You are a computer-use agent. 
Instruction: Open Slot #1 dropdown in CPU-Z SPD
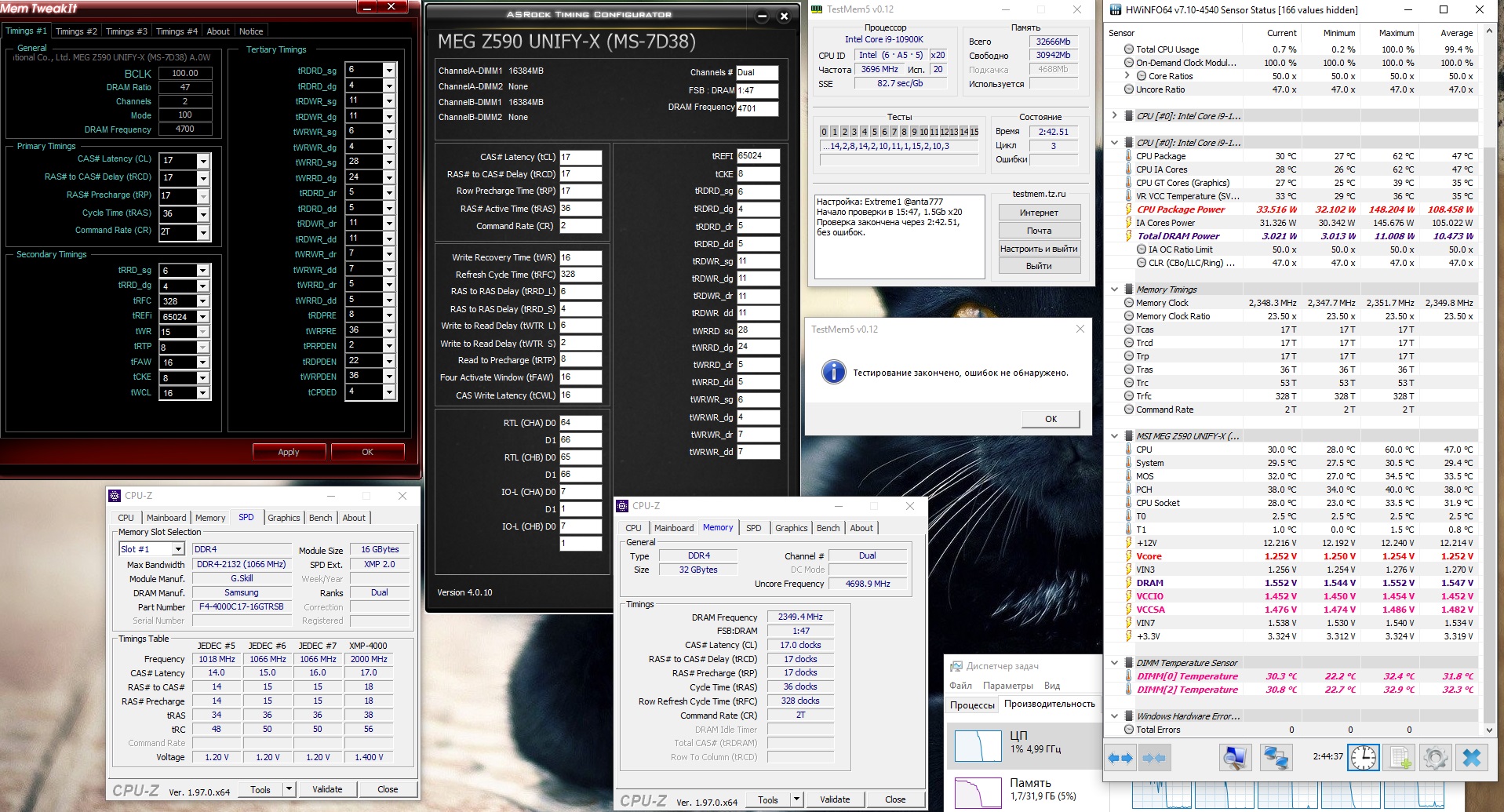(178, 549)
